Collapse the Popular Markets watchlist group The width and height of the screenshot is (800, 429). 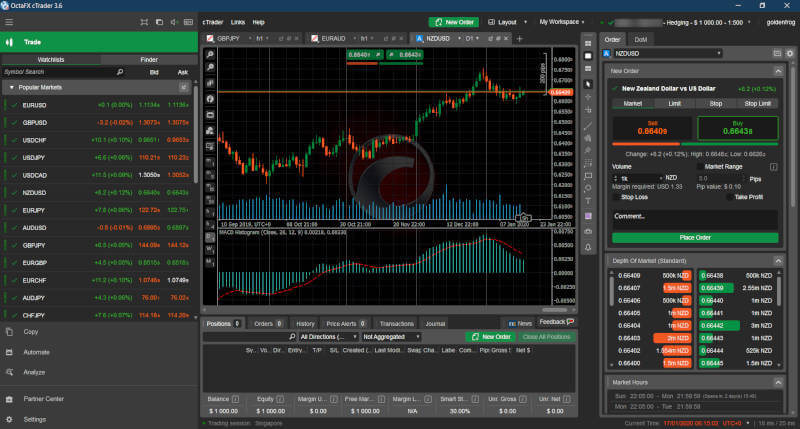click(x=10, y=88)
